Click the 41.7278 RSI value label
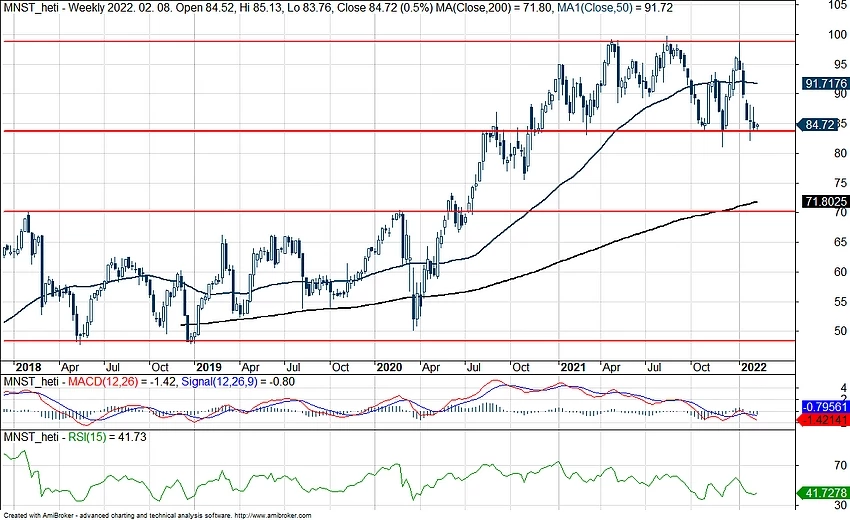Viewport: 850px width, 520px height. coord(824,493)
